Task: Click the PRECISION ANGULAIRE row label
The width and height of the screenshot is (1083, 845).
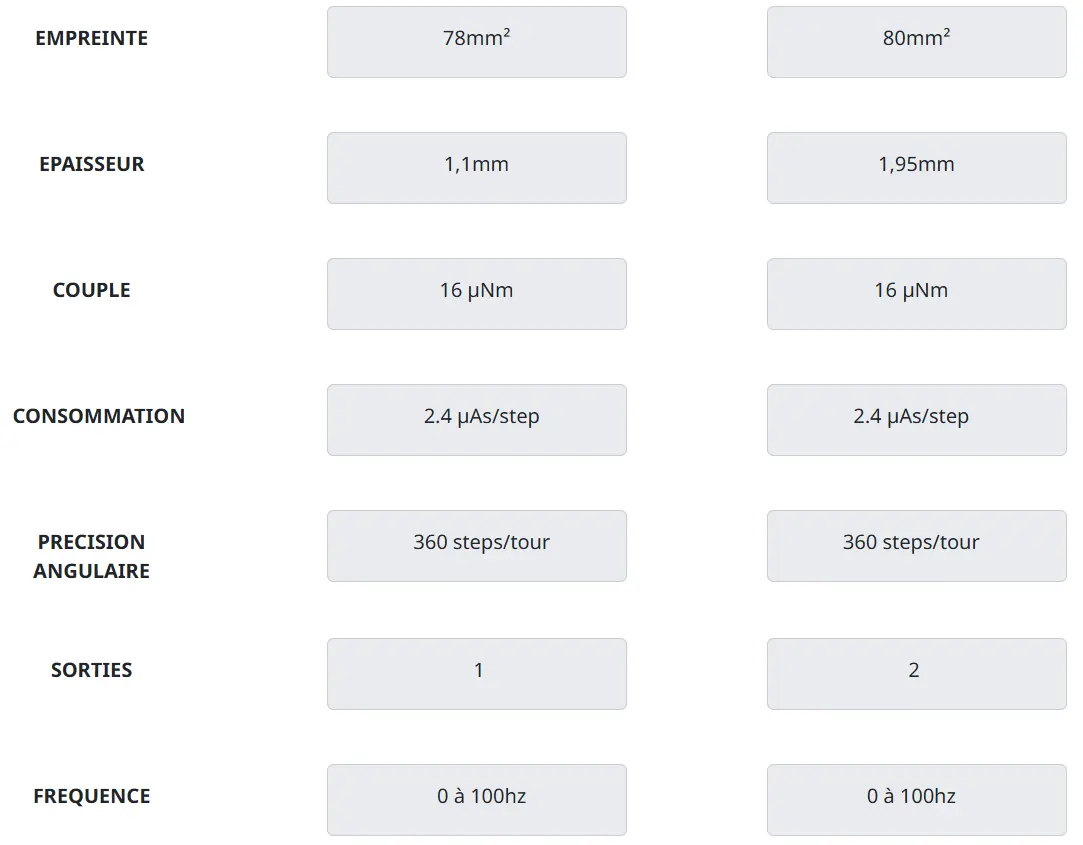Action: click(x=91, y=556)
